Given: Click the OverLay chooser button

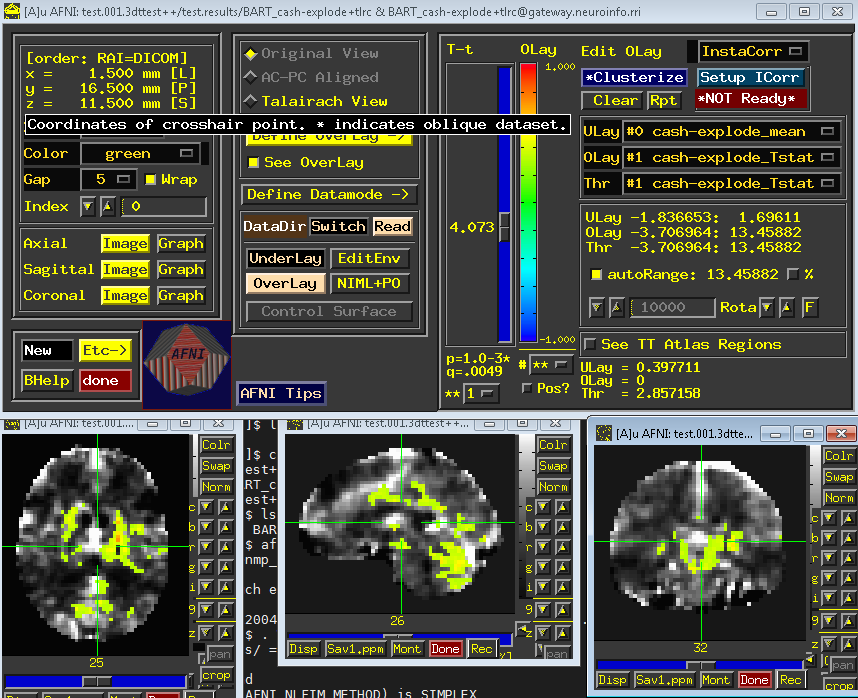Looking at the screenshot, I should click(x=285, y=284).
